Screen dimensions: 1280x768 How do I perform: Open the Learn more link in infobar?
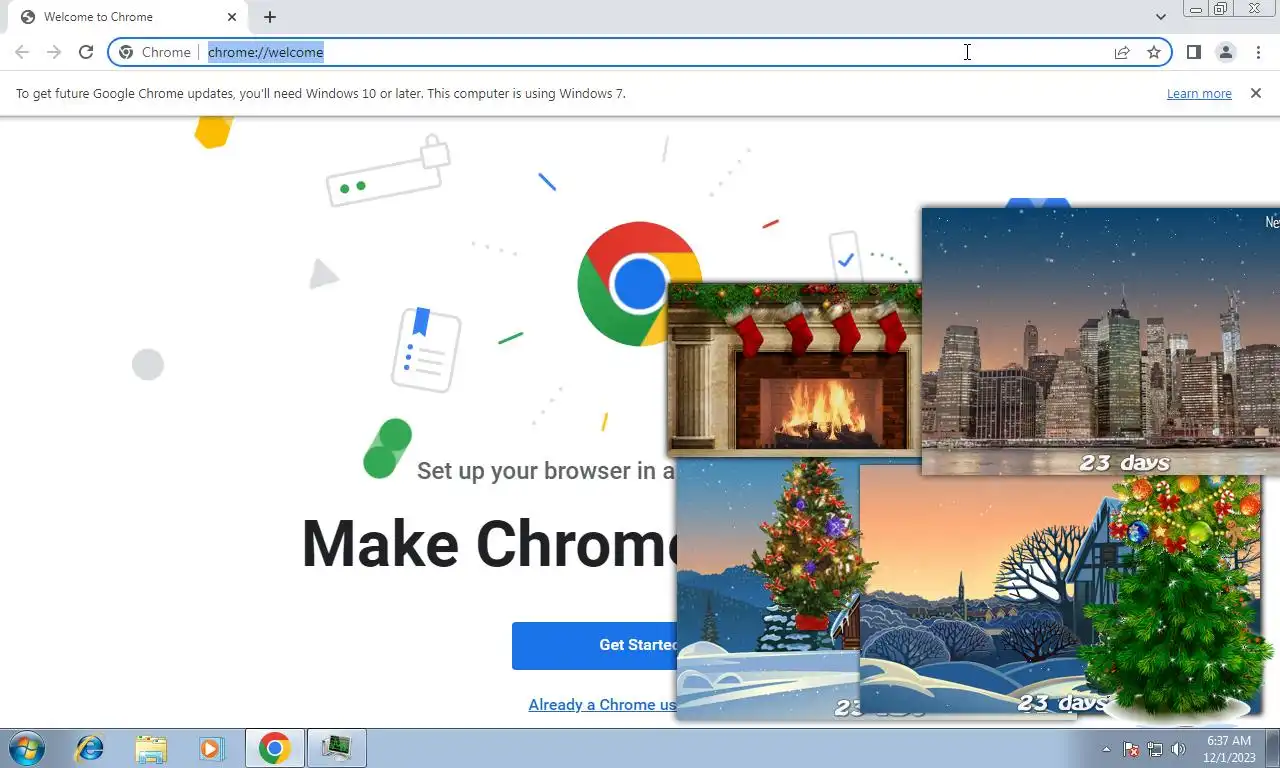point(1199,93)
